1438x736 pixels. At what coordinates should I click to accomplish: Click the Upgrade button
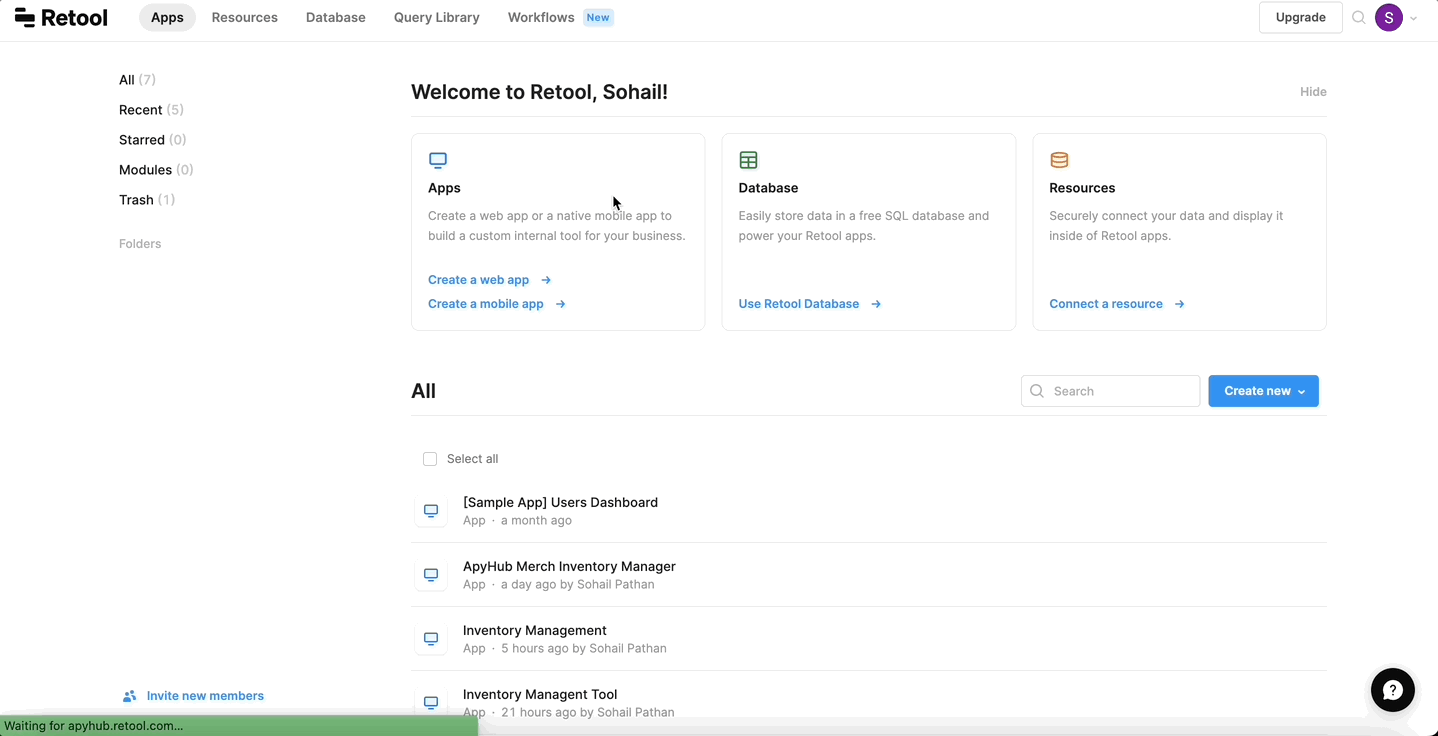pos(1301,17)
